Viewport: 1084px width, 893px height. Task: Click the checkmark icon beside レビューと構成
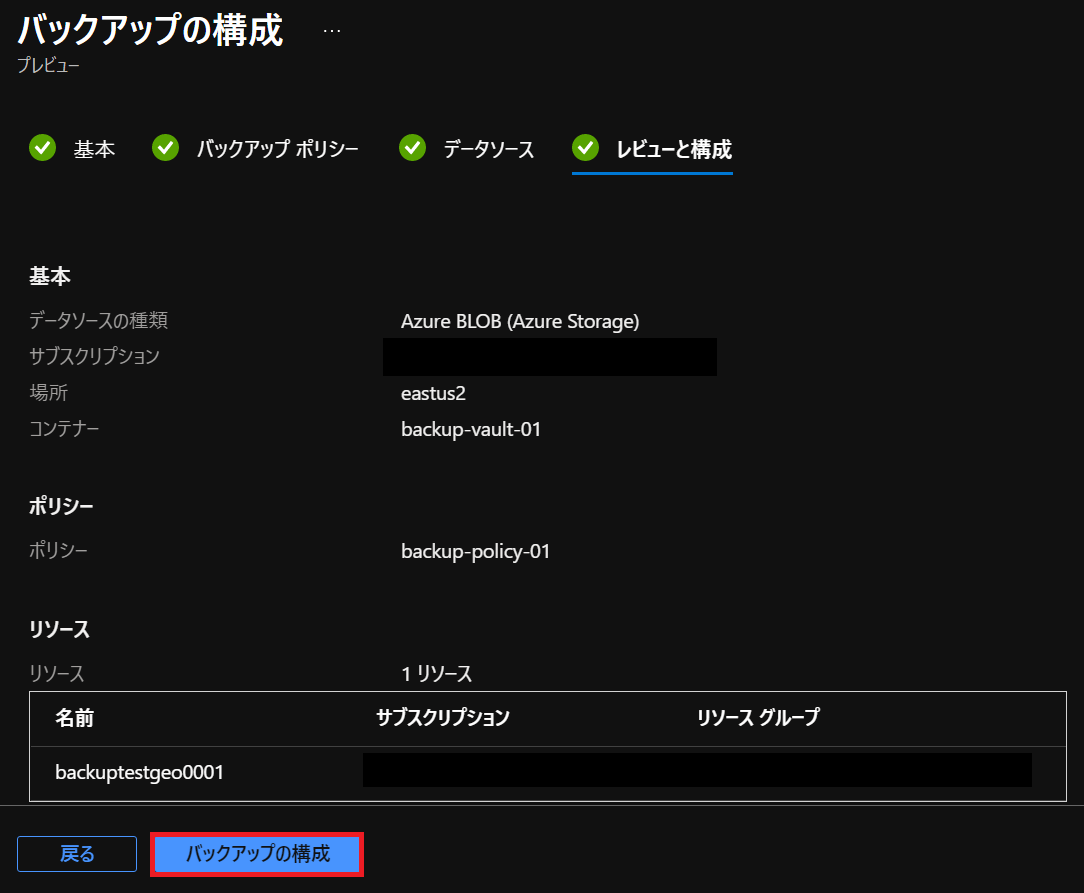click(x=586, y=148)
